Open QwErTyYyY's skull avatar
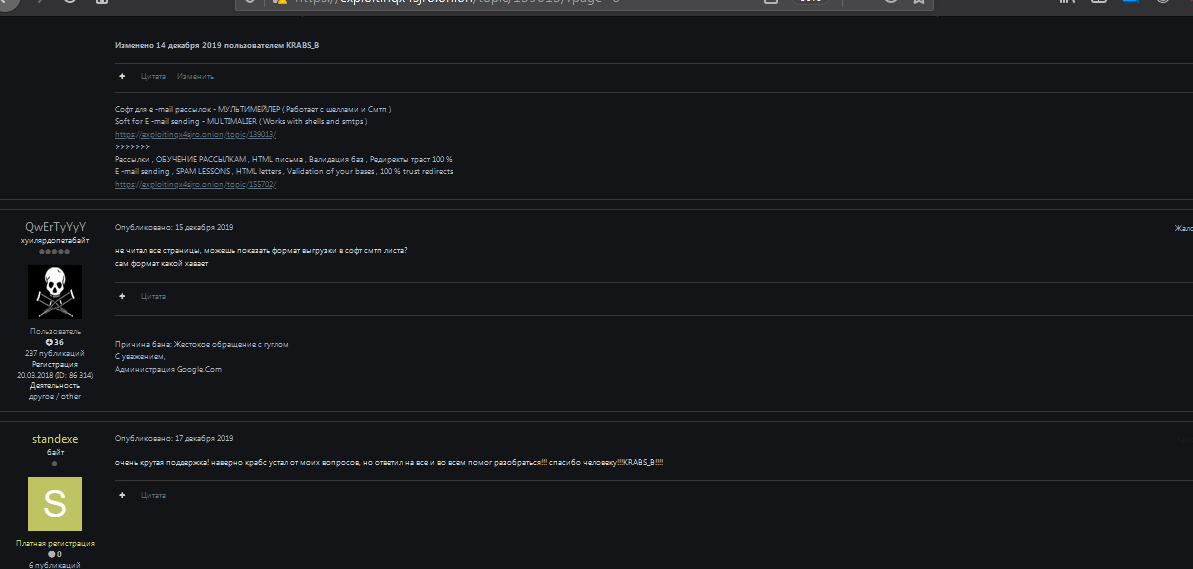Screen dimensions: 1193x569 point(55,292)
